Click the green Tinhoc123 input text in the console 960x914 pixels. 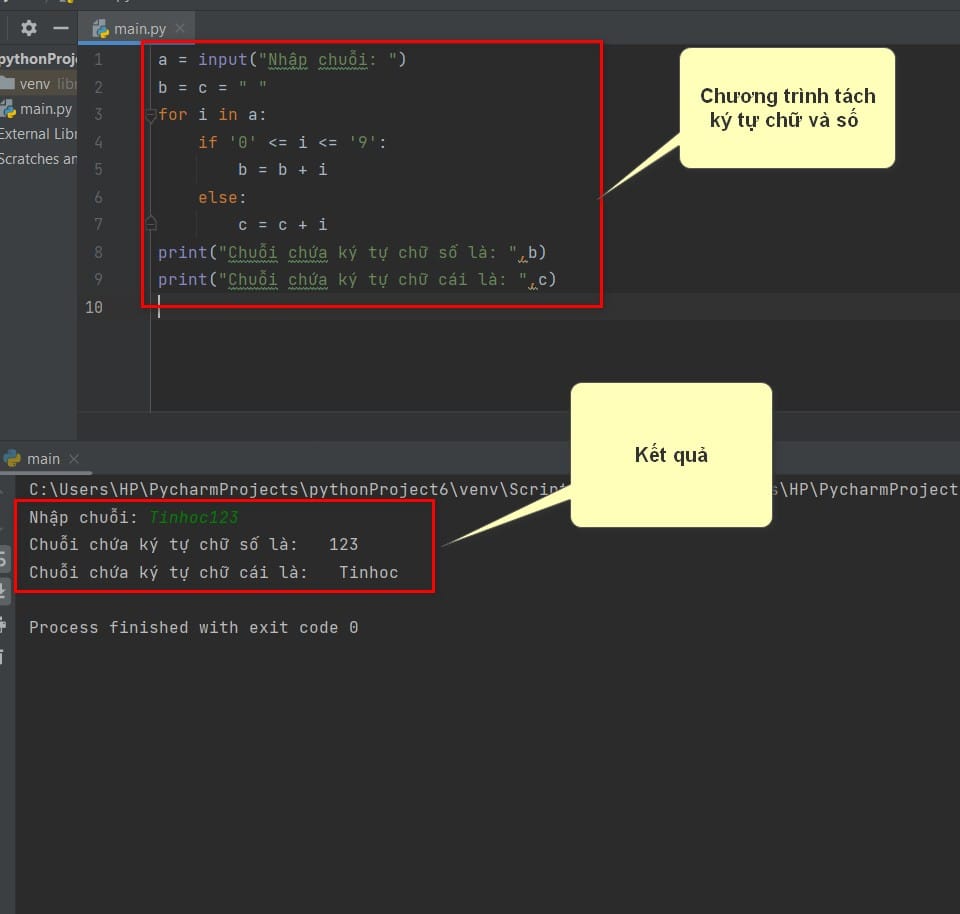(193, 517)
